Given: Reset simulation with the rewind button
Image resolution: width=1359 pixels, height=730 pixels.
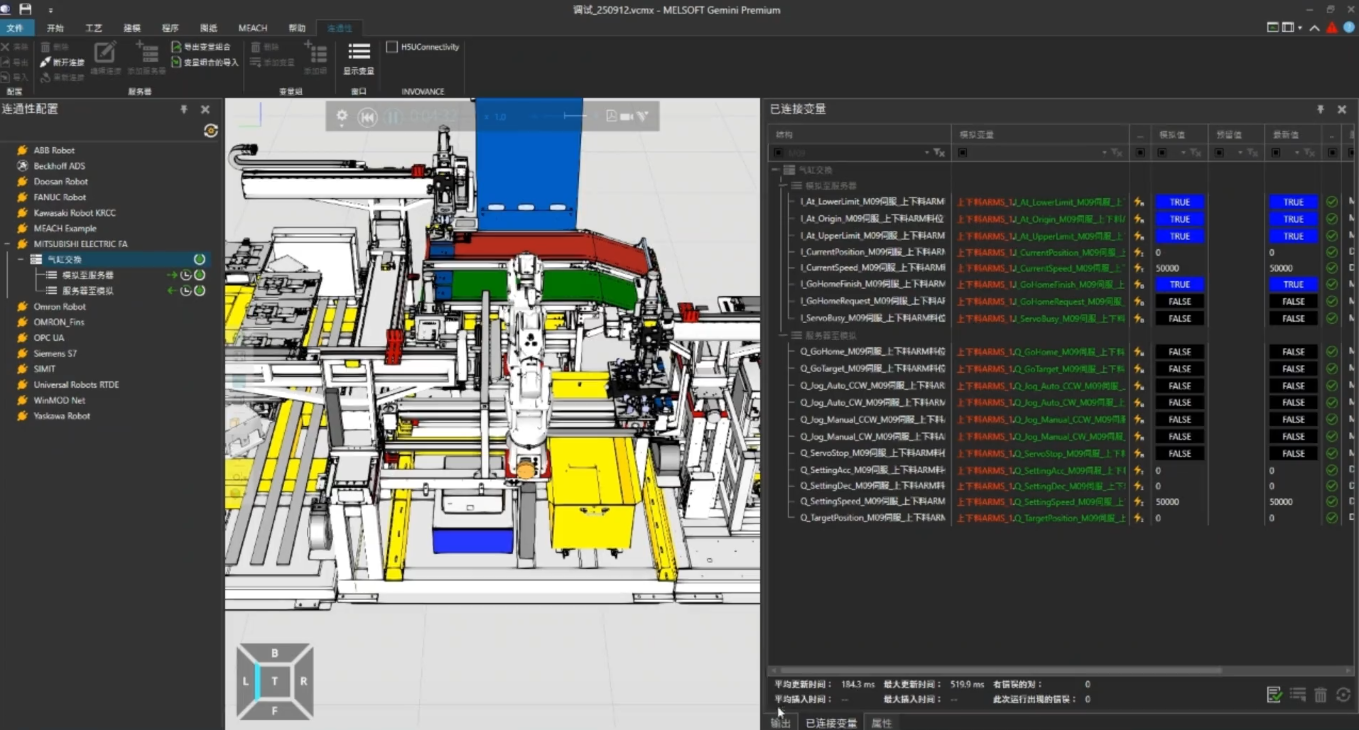Looking at the screenshot, I should (368, 117).
